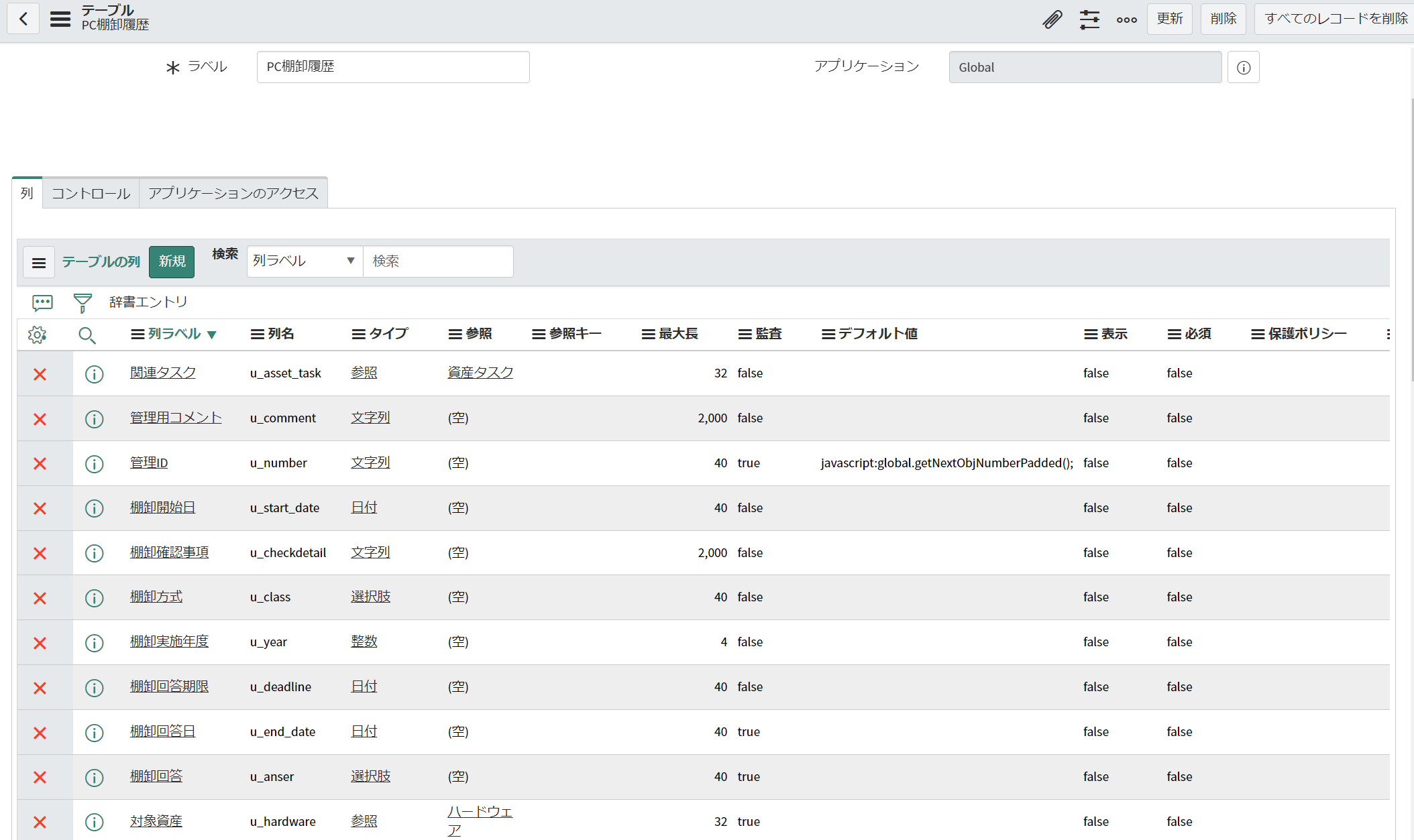Viewport: 1414px width, 840px height.
Task: Click the 選択肢 type link for u_class
Action: (x=370, y=597)
